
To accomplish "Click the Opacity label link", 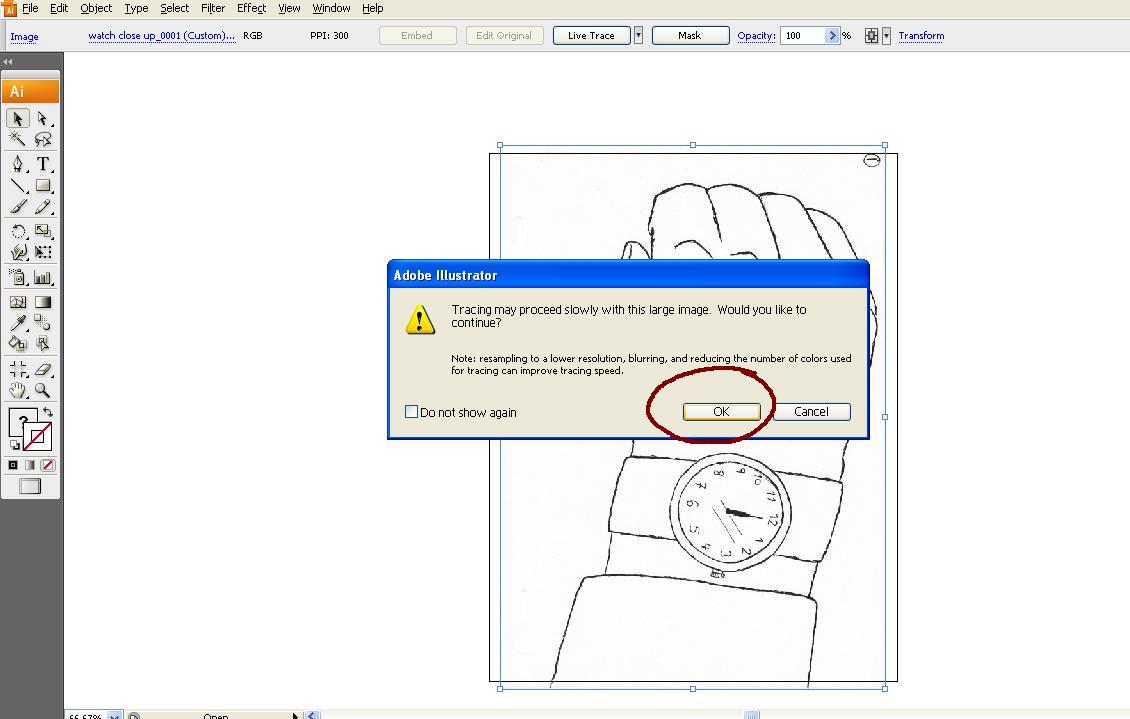I will point(756,36).
